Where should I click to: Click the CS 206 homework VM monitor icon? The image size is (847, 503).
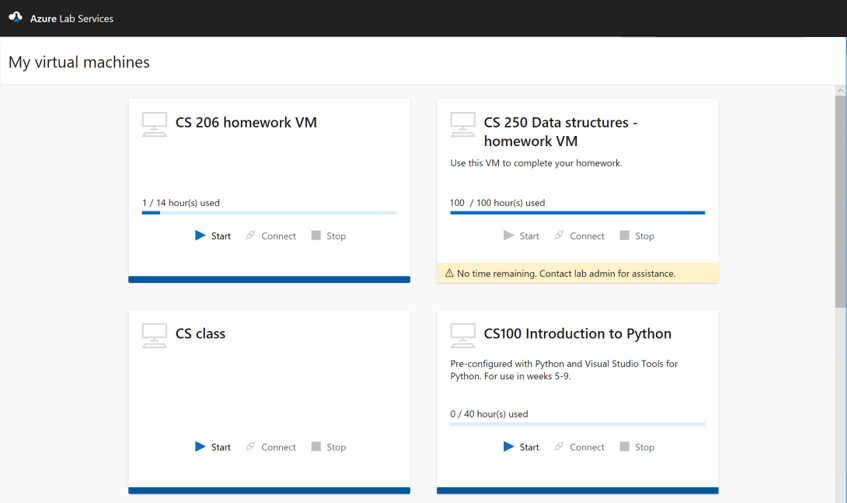(x=154, y=124)
